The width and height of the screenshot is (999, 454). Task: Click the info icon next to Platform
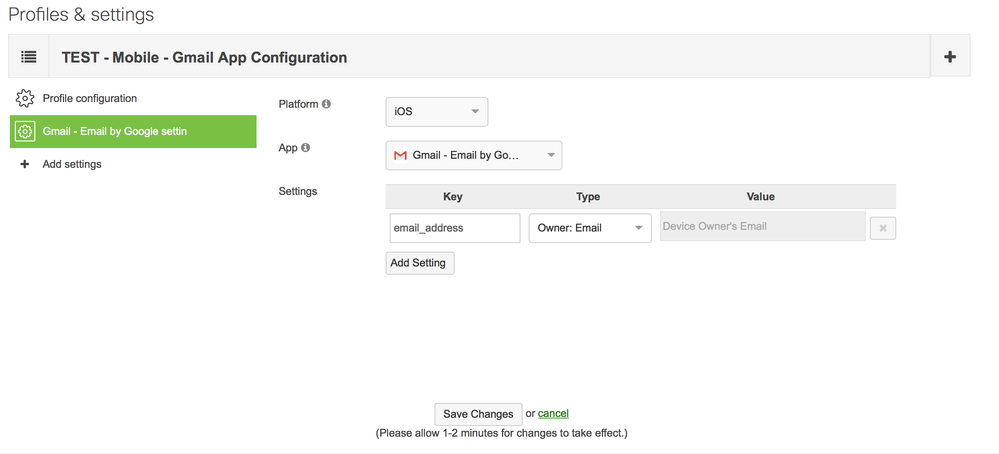(x=326, y=104)
